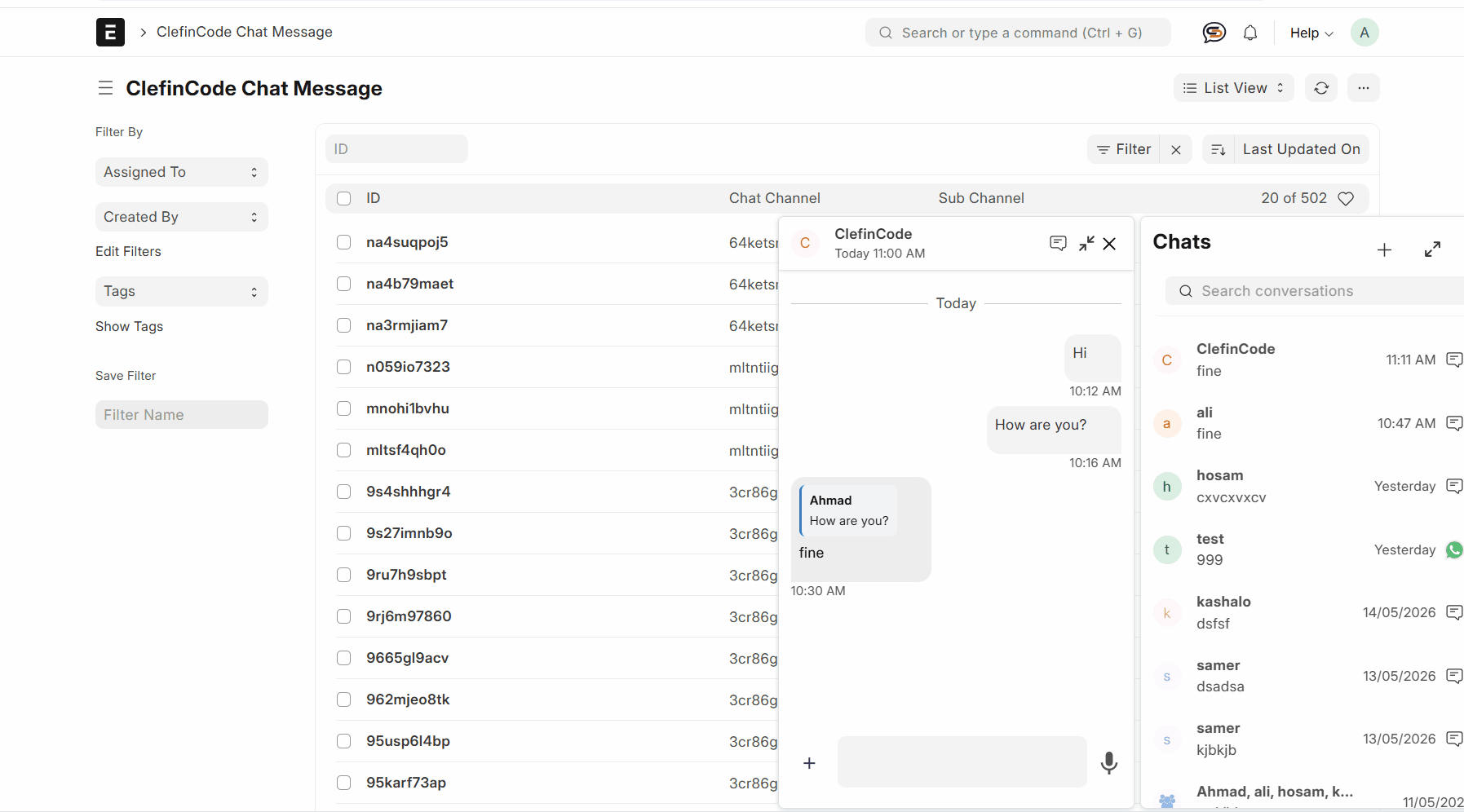The height and width of the screenshot is (812, 1464).
Task: Open the Created By filter dropdown
Action: click(181, 217)
